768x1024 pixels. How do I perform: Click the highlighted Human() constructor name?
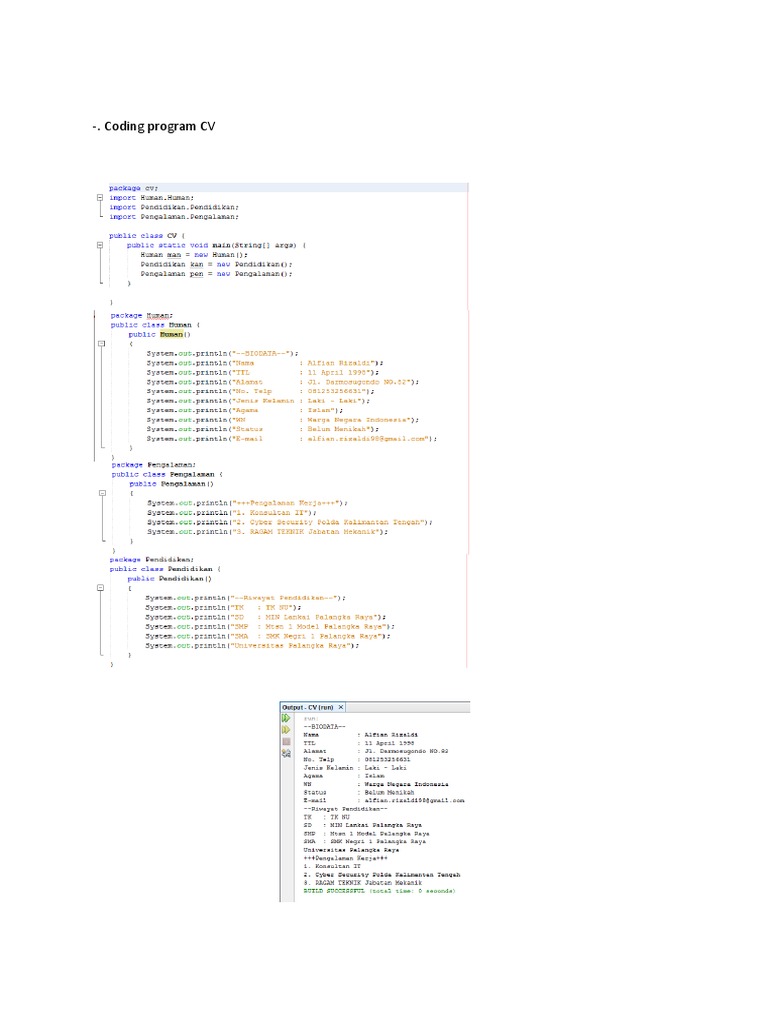pos(171,334)
